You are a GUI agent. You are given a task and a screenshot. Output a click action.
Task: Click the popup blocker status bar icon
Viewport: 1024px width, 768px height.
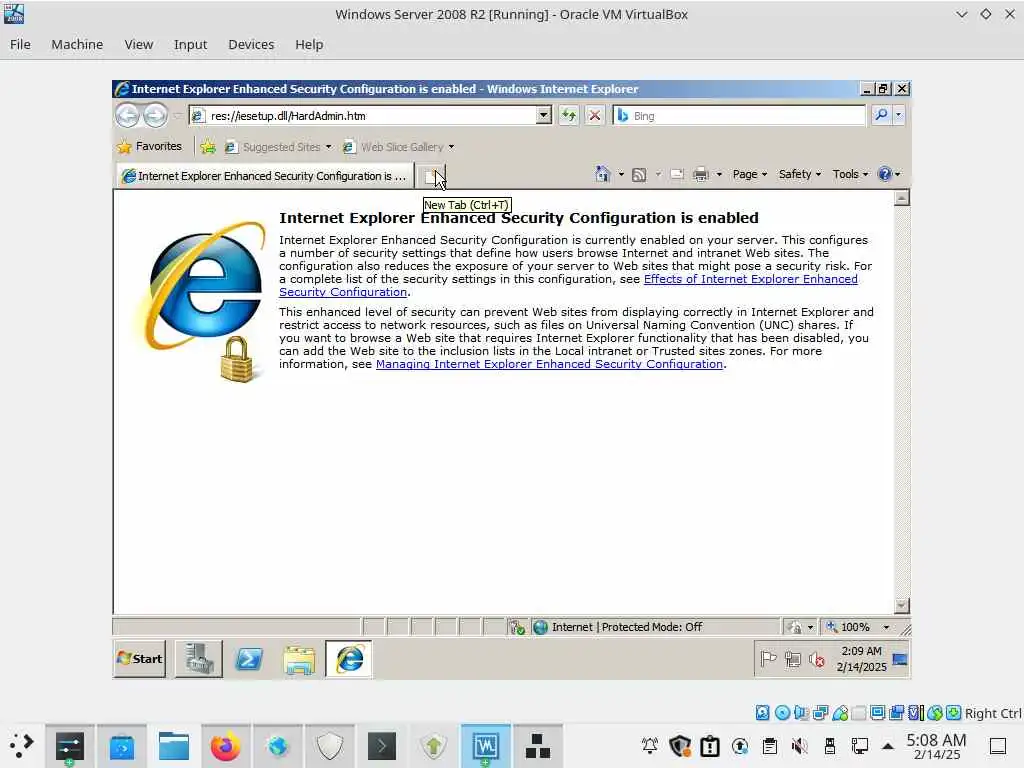[517, 627]
